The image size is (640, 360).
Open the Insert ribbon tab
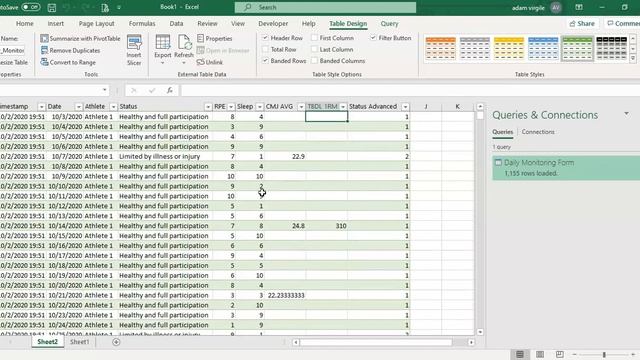(x=56, y=24)
